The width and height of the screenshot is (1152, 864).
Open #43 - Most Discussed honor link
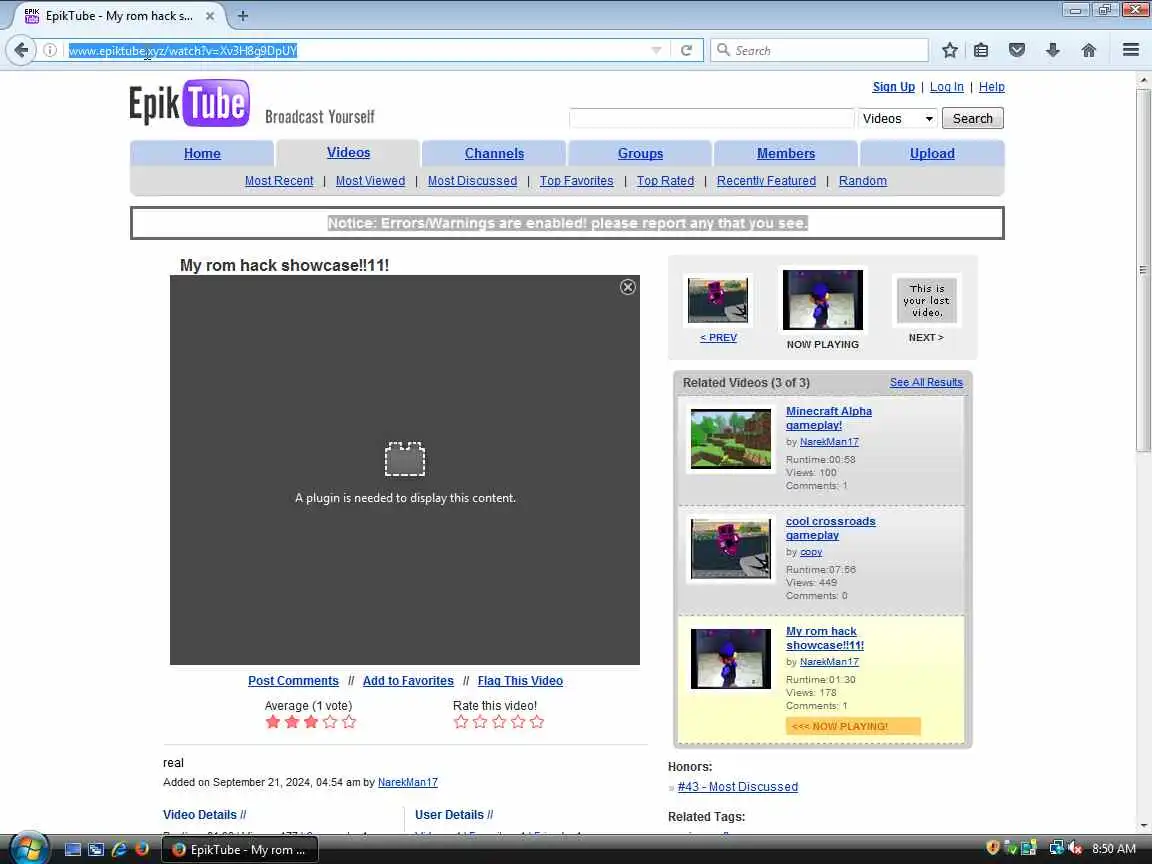point(738,787)
